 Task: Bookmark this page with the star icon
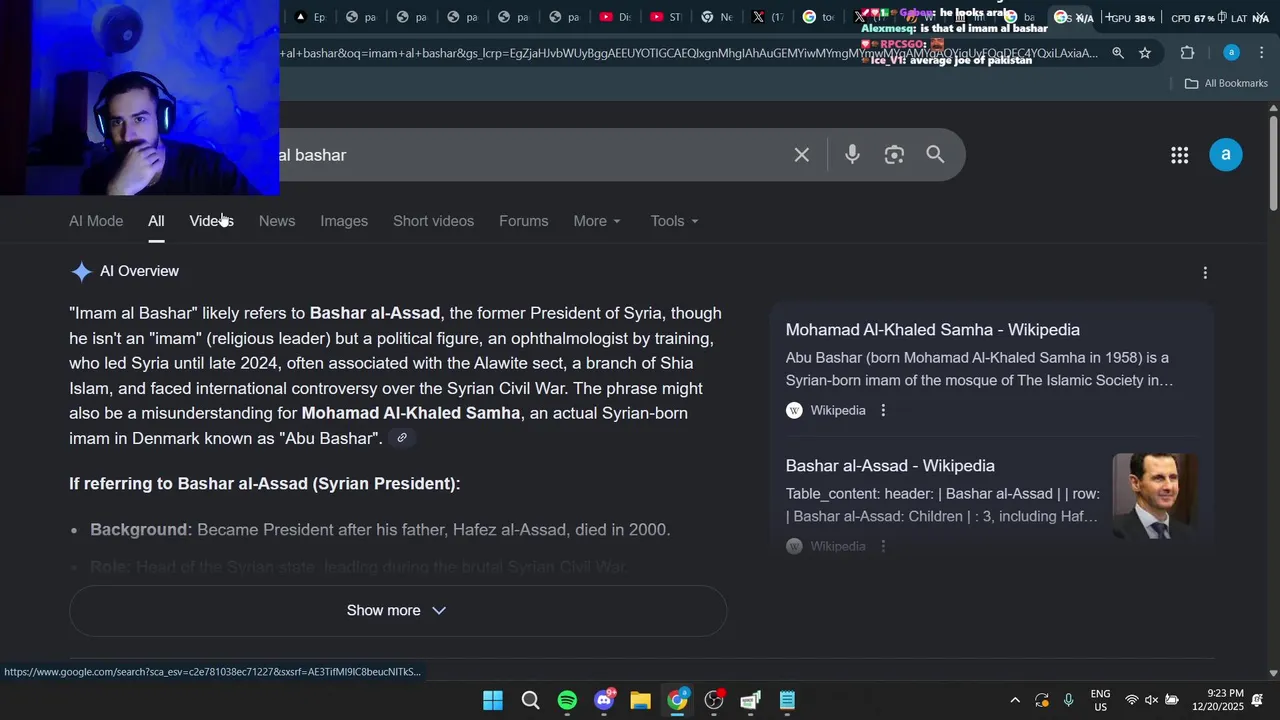point(1145,53)
